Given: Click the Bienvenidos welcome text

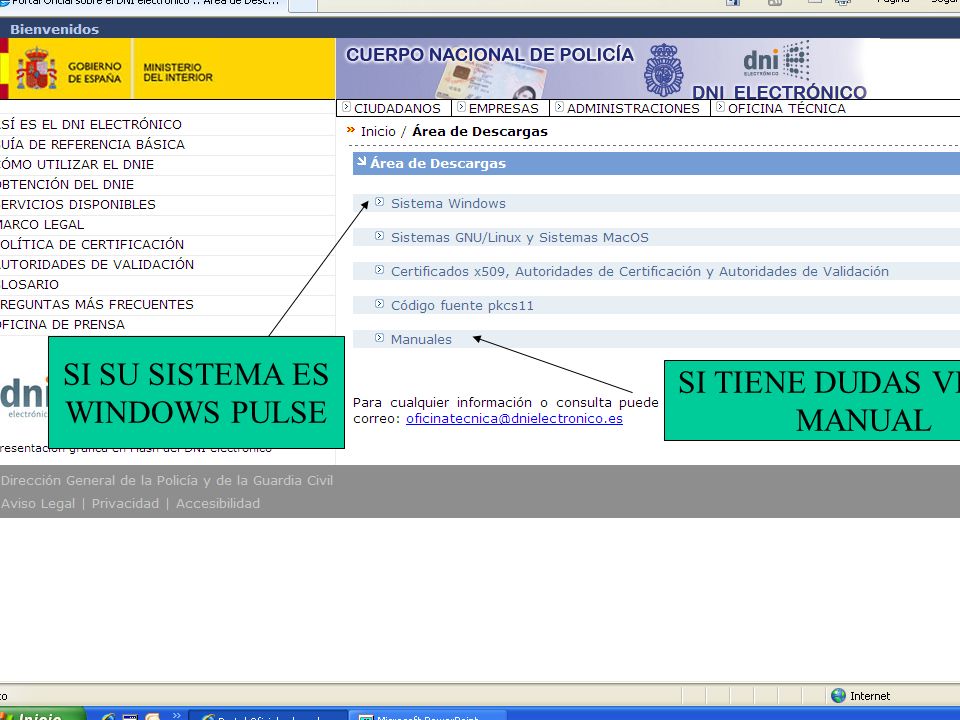Looking at the screenshot, I should (54, 29).
